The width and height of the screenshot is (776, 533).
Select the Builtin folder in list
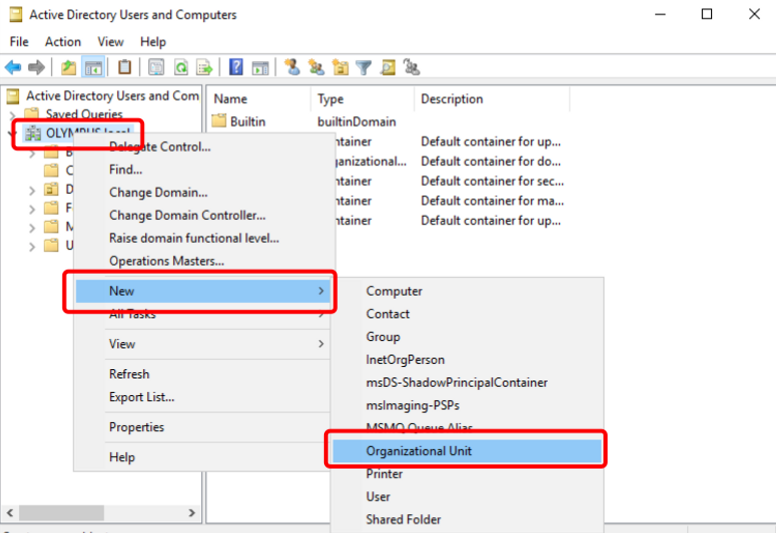(x=247, y=122)
